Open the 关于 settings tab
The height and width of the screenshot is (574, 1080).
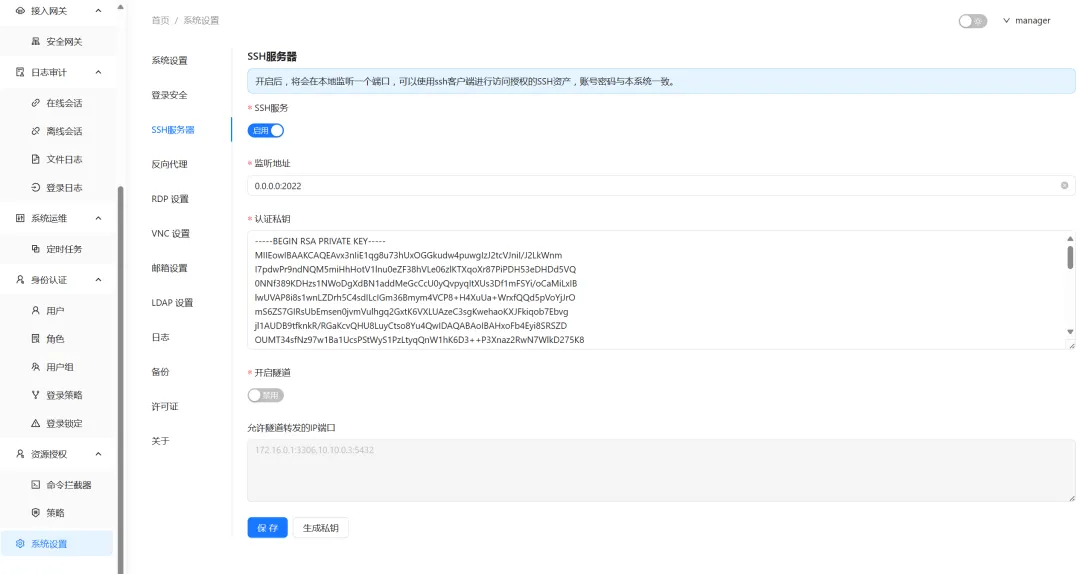tap(160, 441)
